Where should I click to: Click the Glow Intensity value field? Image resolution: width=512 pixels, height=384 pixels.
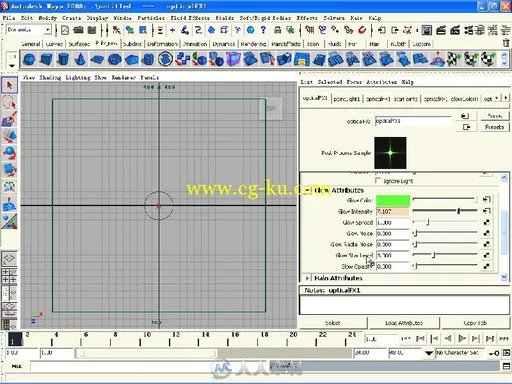pos(393,211)
